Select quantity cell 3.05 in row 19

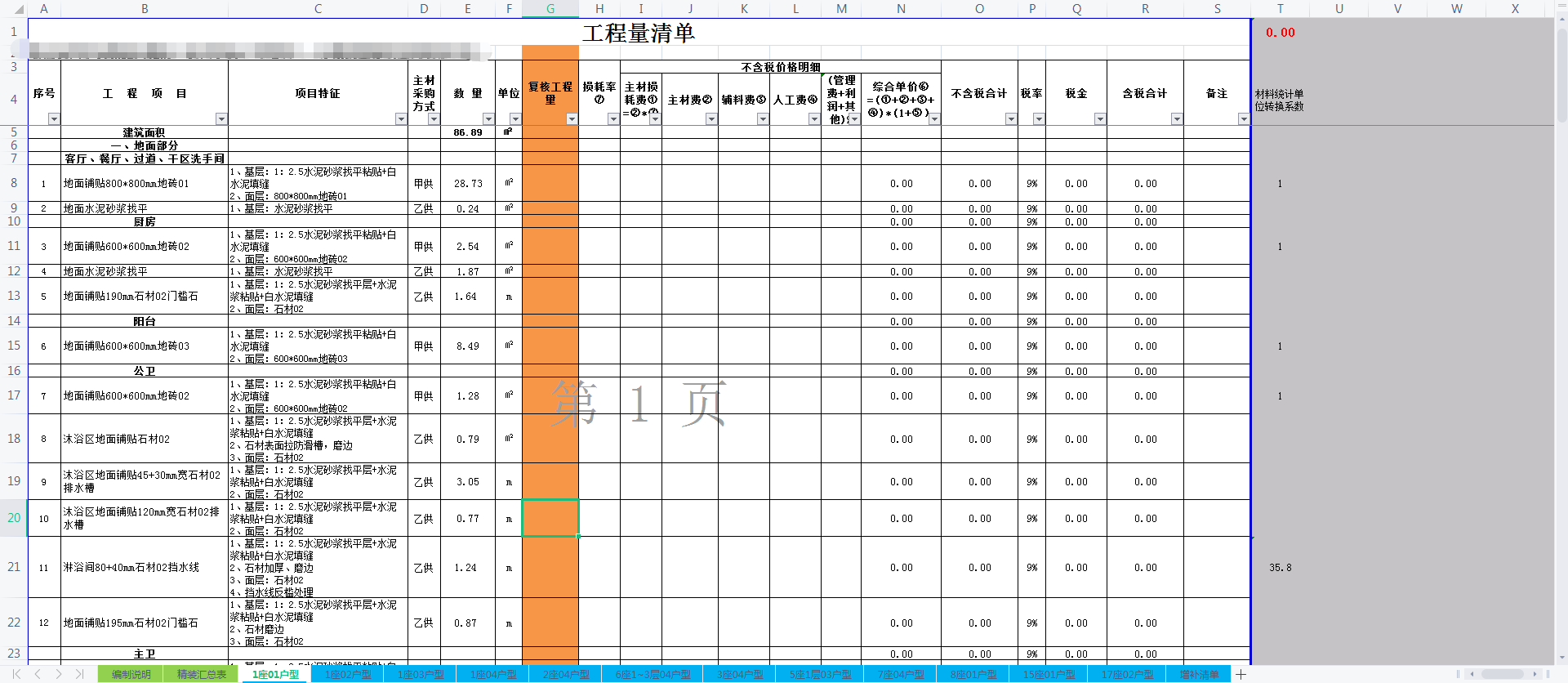click(468, 482)
